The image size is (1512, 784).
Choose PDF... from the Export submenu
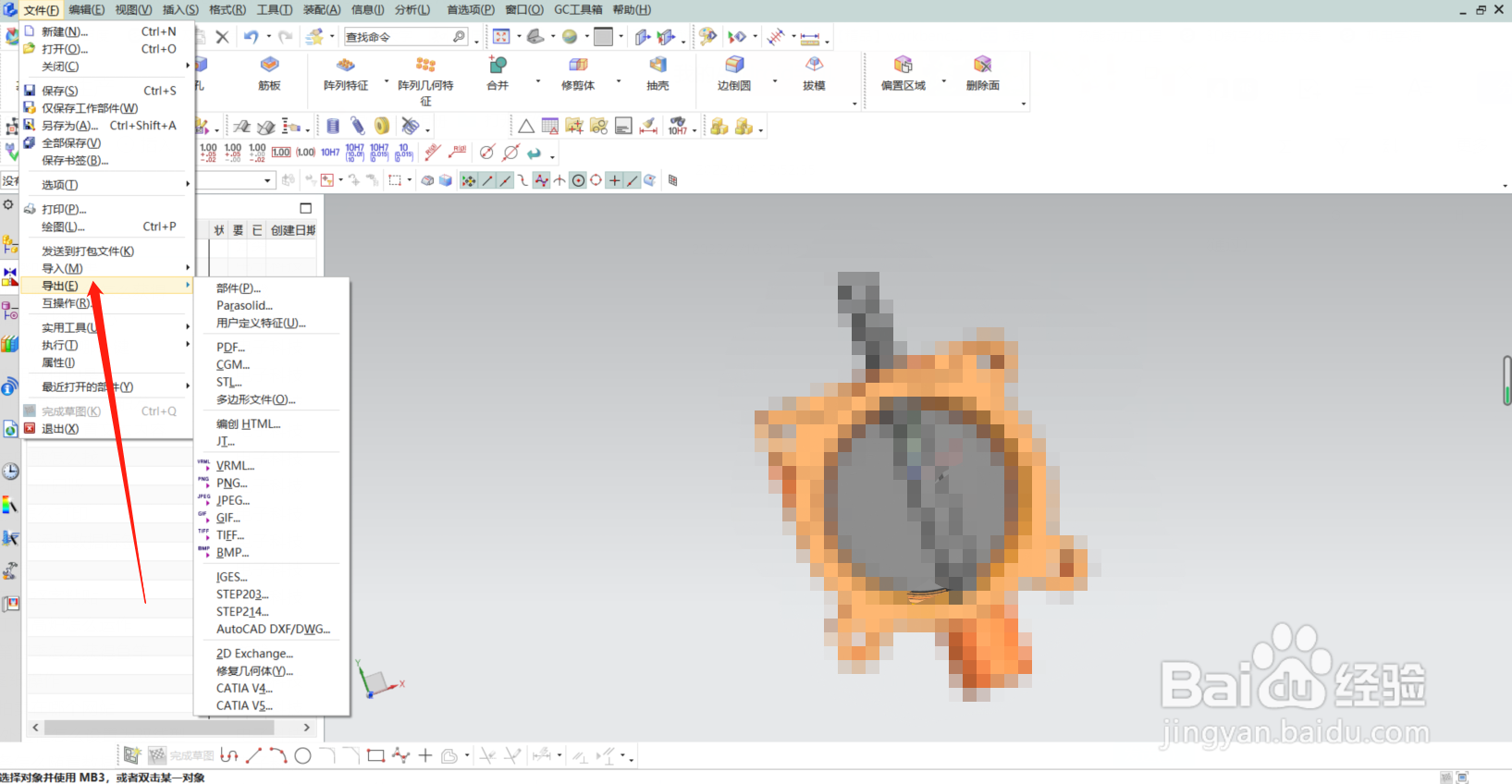231,347
